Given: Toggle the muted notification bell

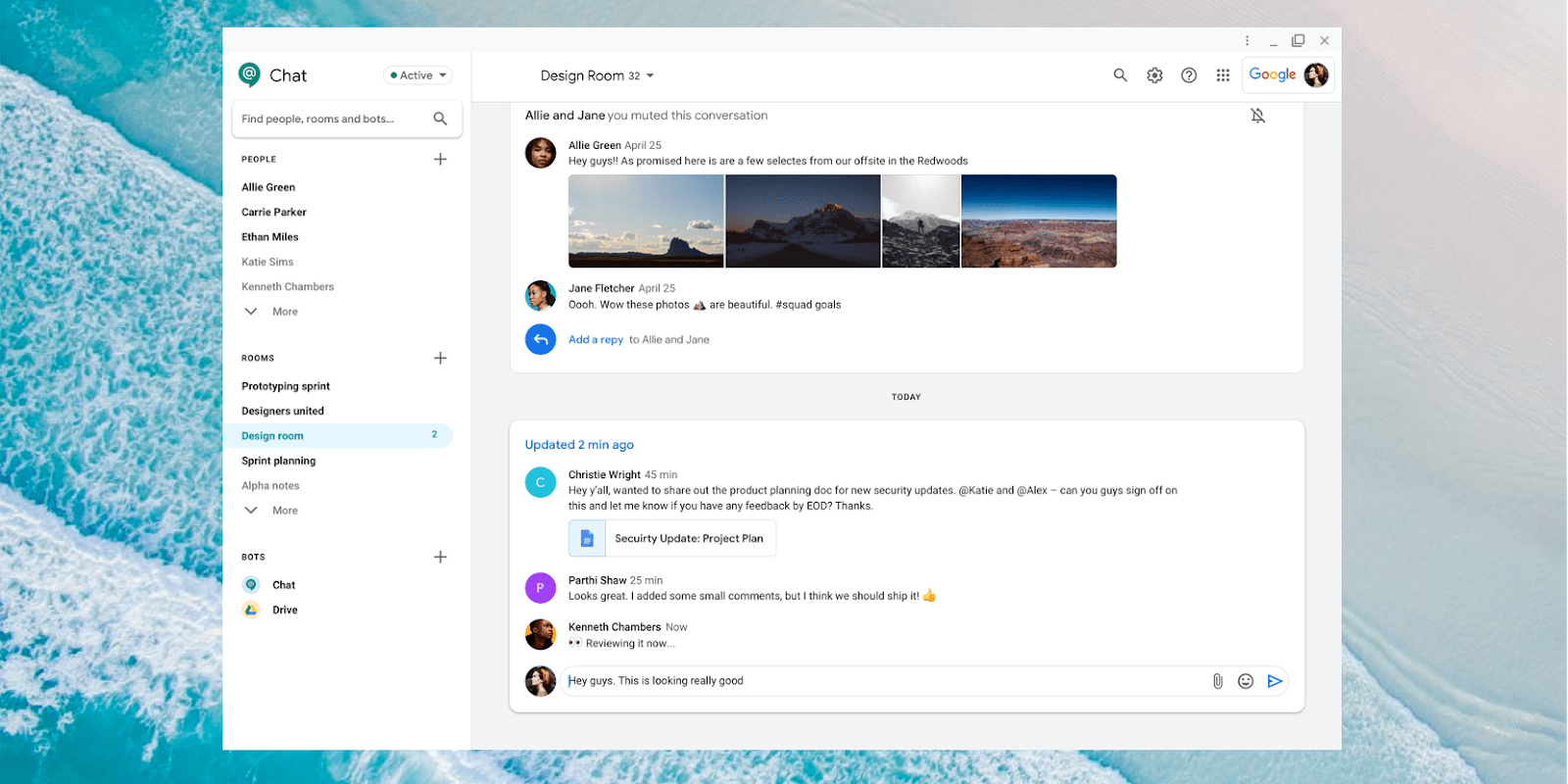Looking at the screenshot, I should pyautogui.click(x=1257, y=116).
